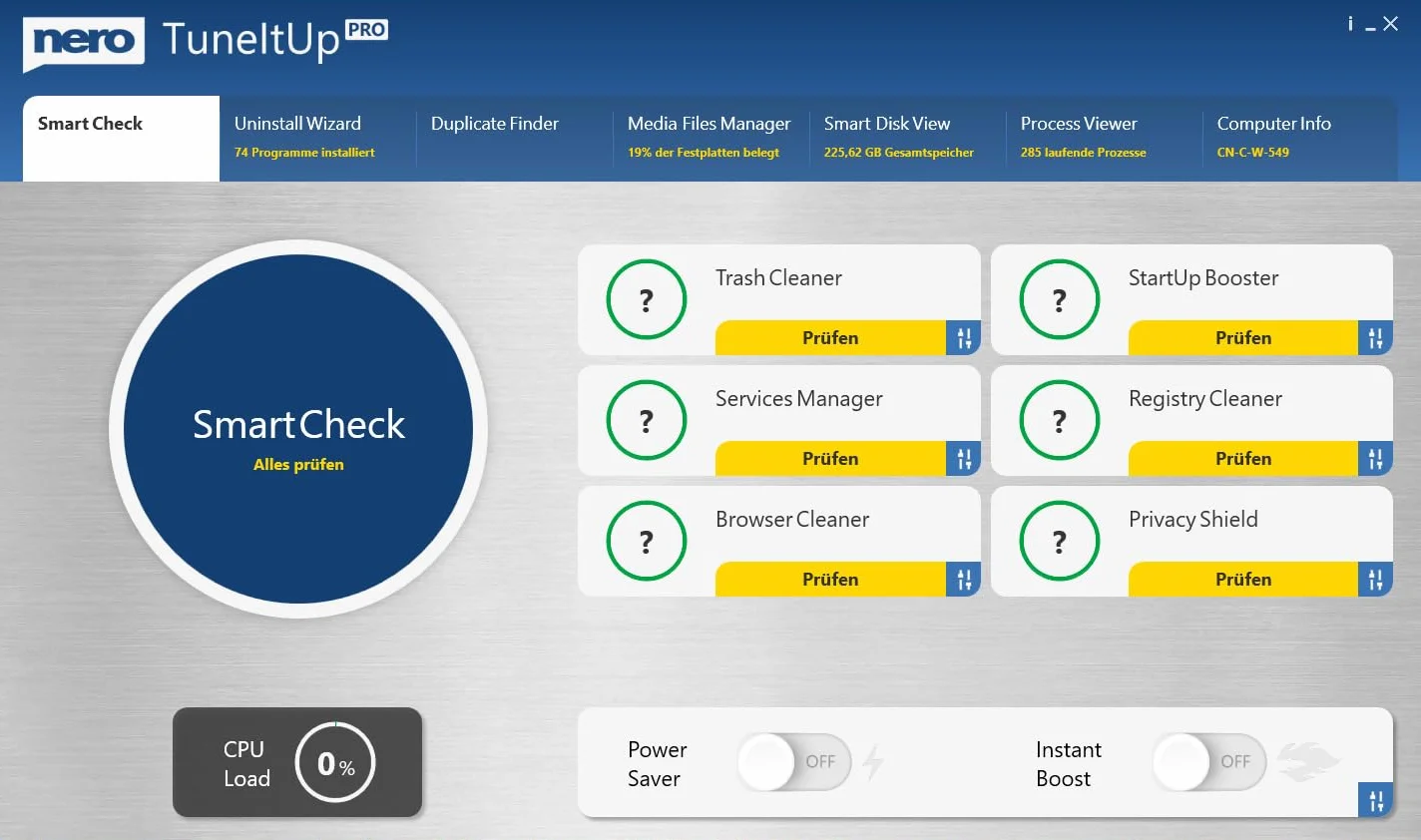Image resolution: width=1421 pixels, height=840 pixels.
Task: Start SmartCheck with the big blue circle
Action: tap(298, 429)
